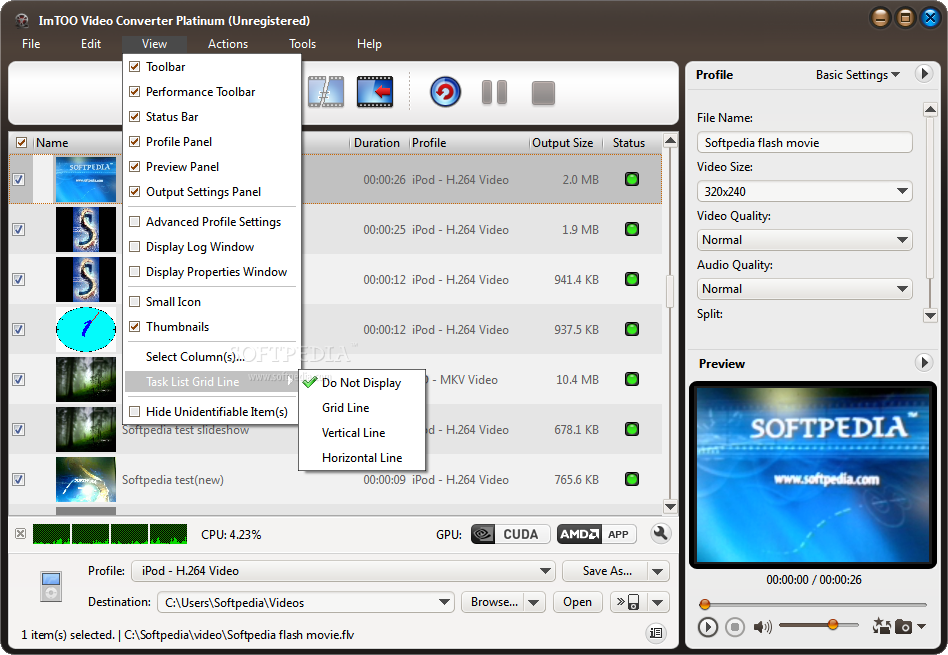Open the Video Quality dropdown
The width and height of the screenshot is (948, 655).
(x=804, y=240)
